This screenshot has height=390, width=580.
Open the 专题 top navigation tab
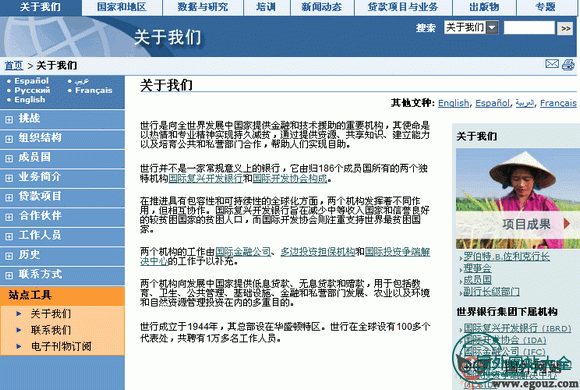coord(546,7)
